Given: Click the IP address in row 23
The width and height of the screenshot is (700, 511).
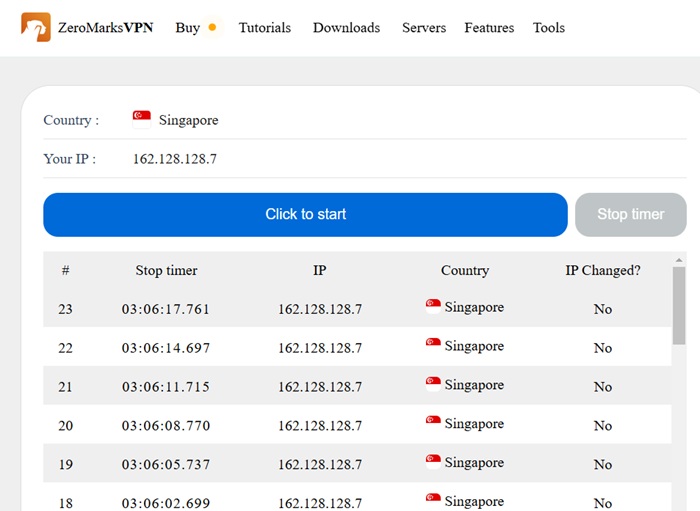Looking at the screenshot, I should point(320,309).
